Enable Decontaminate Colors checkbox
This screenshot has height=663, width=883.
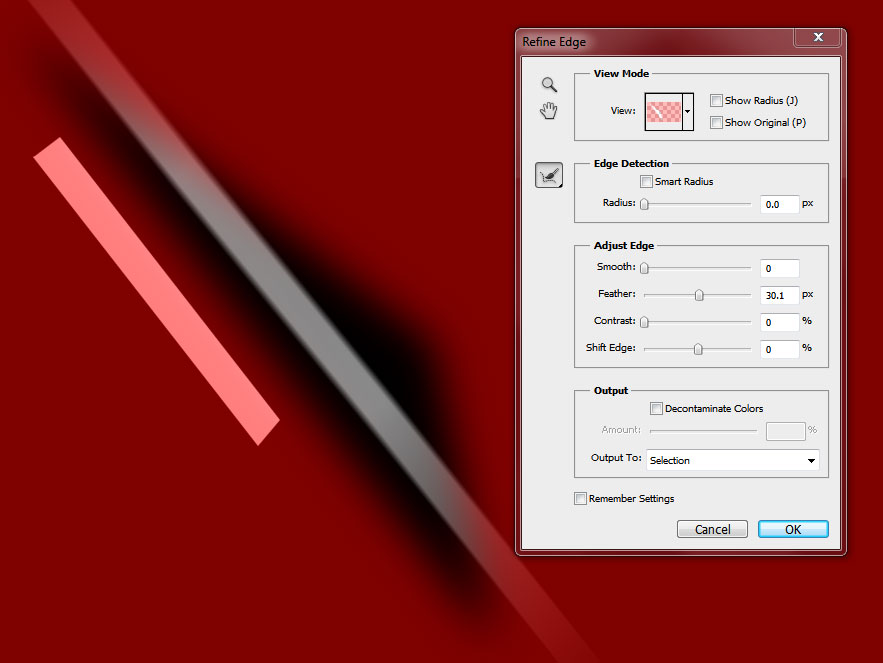pyautogui.click(x=656, y=408)
